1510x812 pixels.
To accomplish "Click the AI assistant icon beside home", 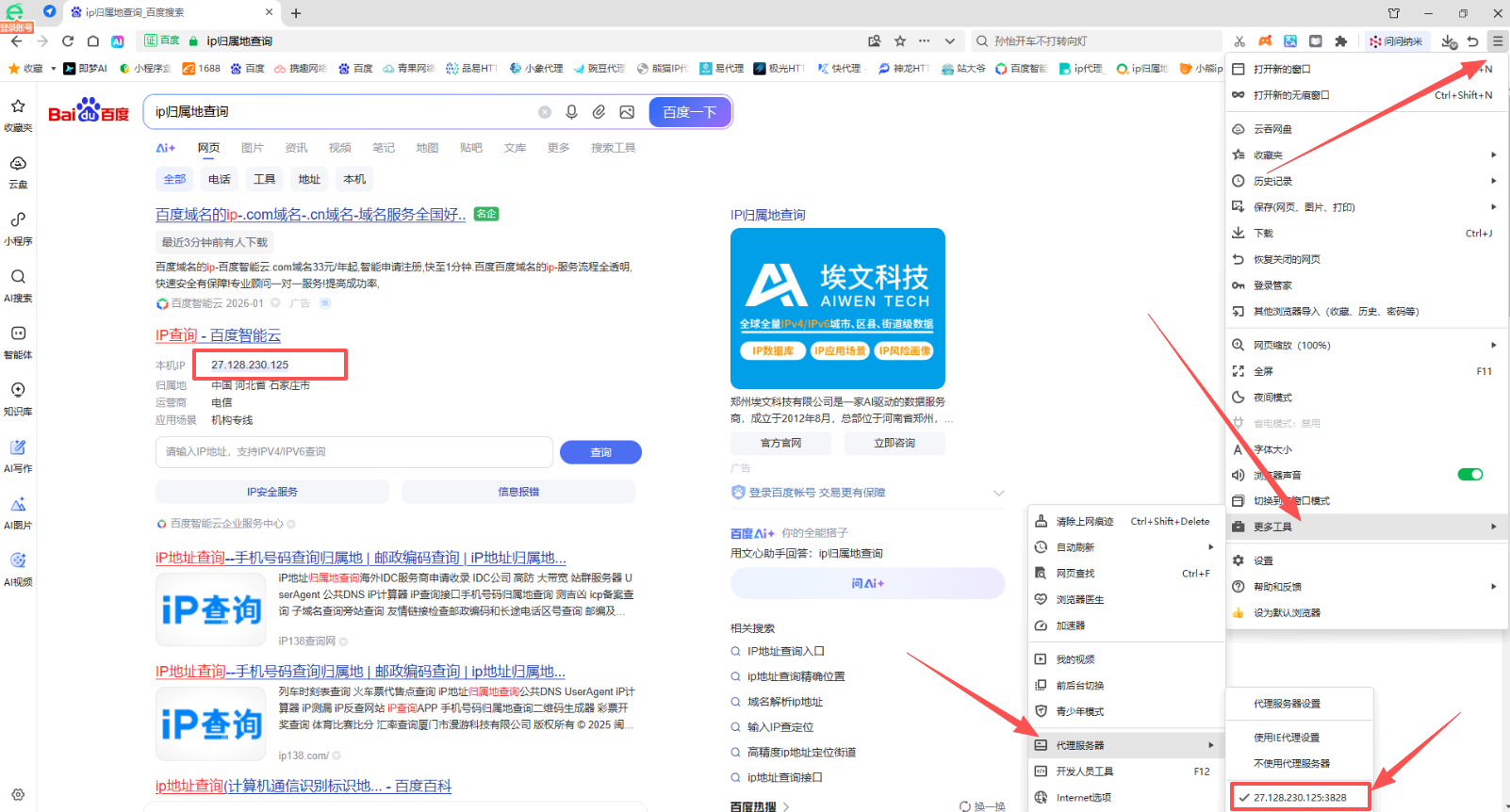I will (118, 41).
